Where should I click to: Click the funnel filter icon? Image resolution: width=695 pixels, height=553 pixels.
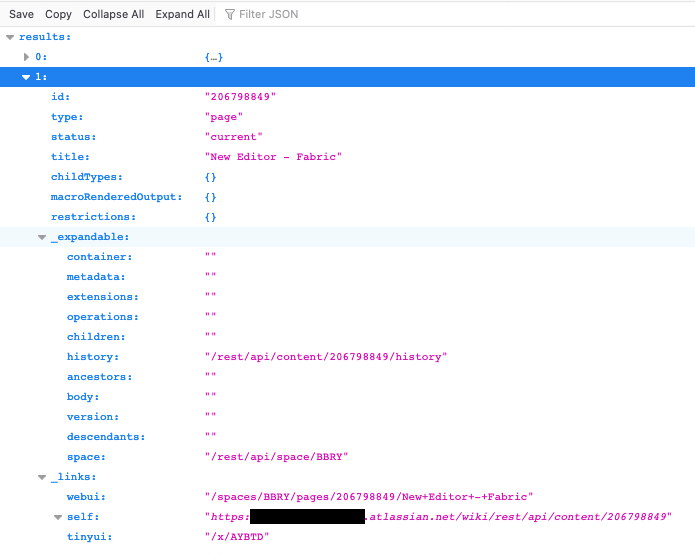point(230,15)
